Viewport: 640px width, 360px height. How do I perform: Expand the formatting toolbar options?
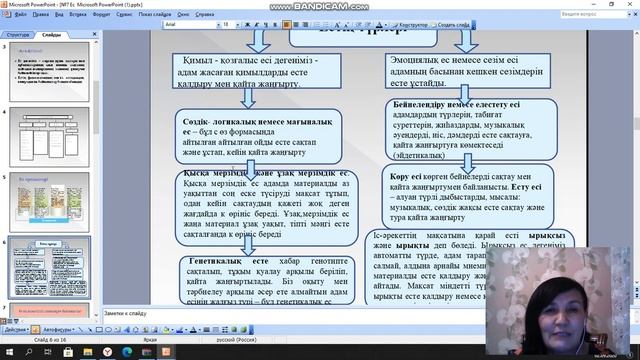point(473,25)
